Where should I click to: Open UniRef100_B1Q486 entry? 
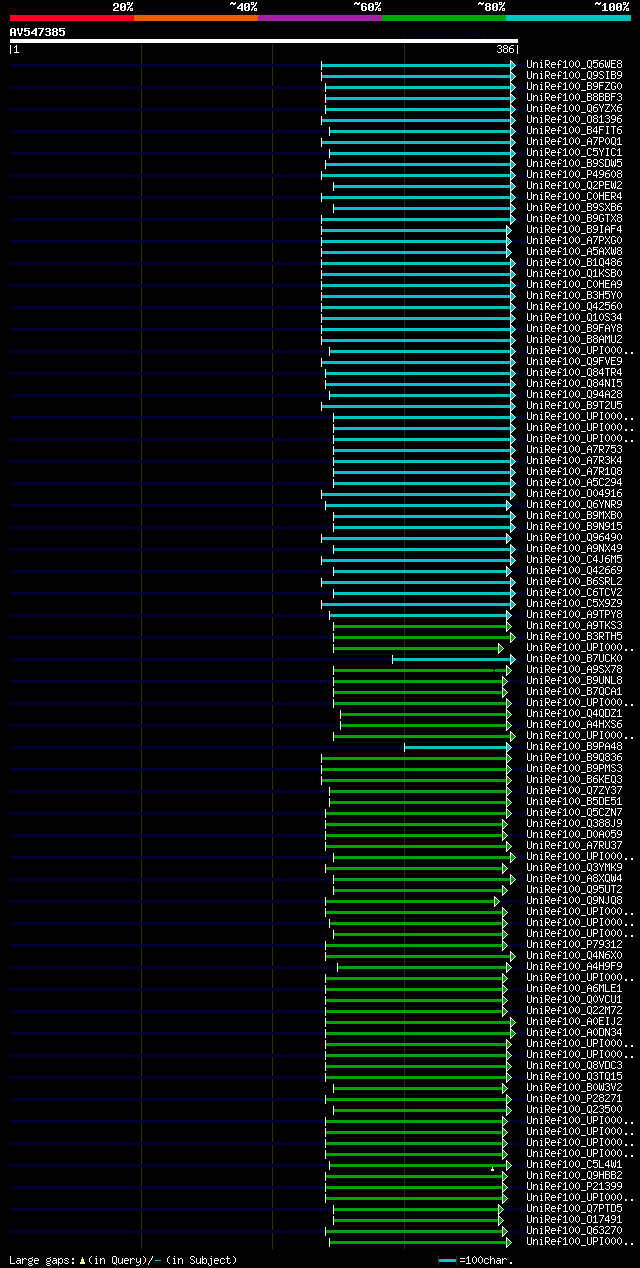[575, 262]
